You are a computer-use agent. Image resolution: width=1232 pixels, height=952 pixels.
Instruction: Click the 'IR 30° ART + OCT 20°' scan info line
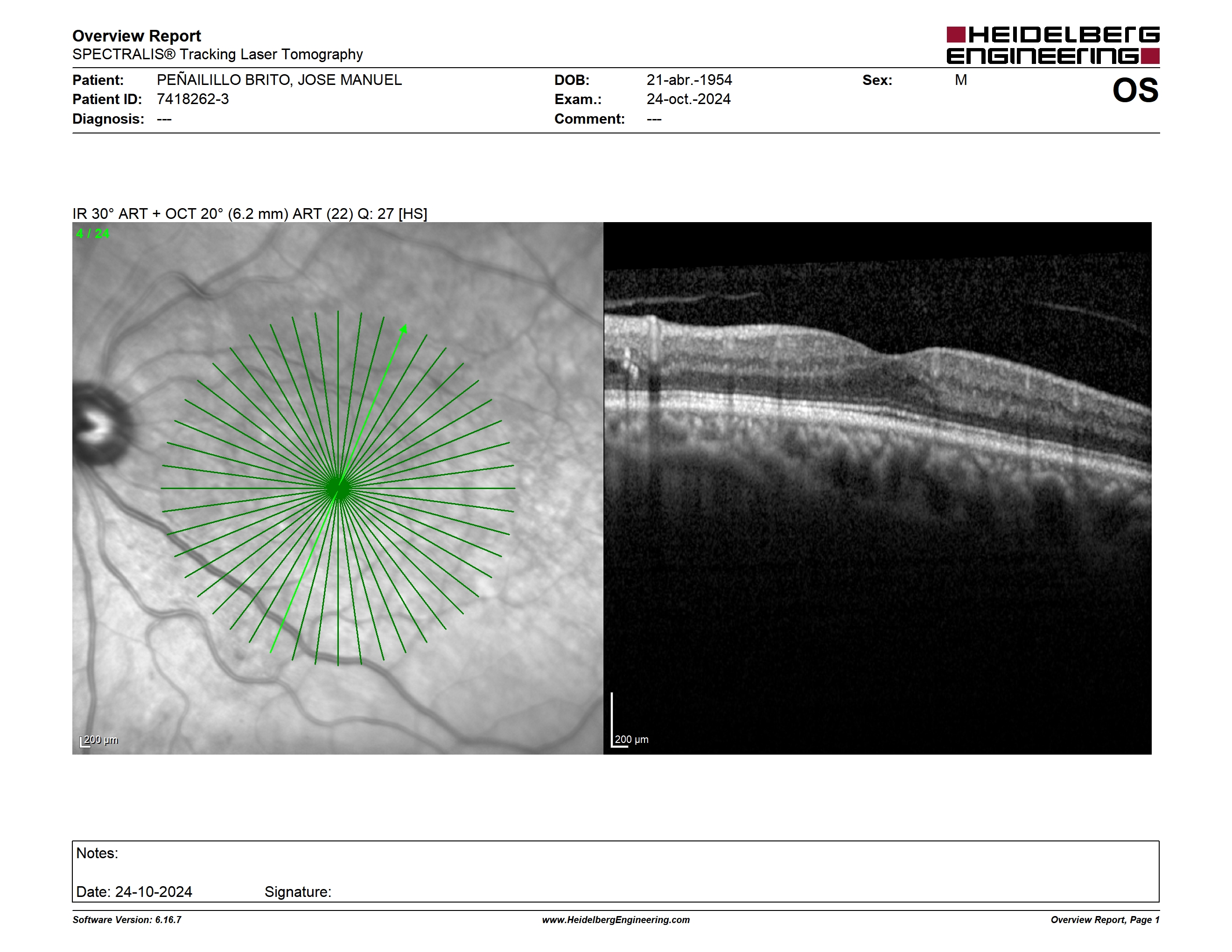(x=250, y=214)
